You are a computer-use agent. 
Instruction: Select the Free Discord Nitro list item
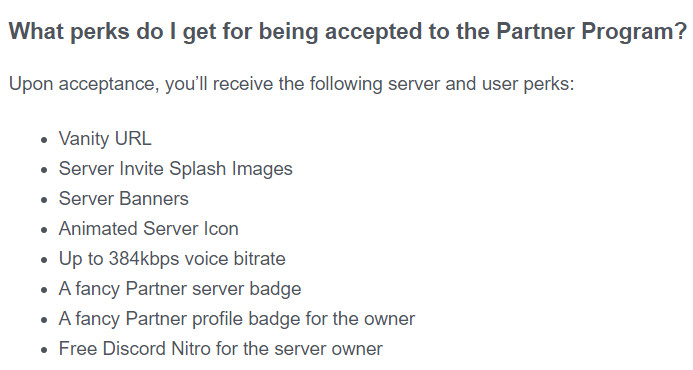click(221, 349)
